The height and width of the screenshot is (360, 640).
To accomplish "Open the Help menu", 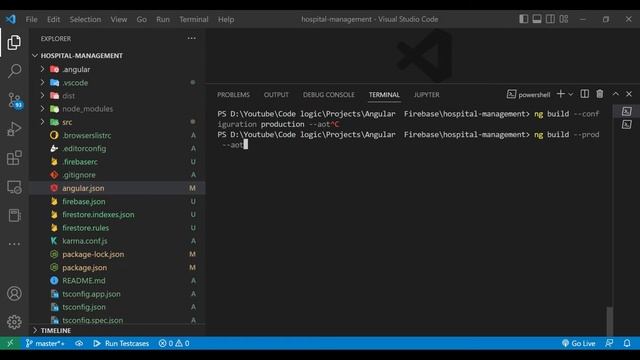I will (x=226, y=19).
